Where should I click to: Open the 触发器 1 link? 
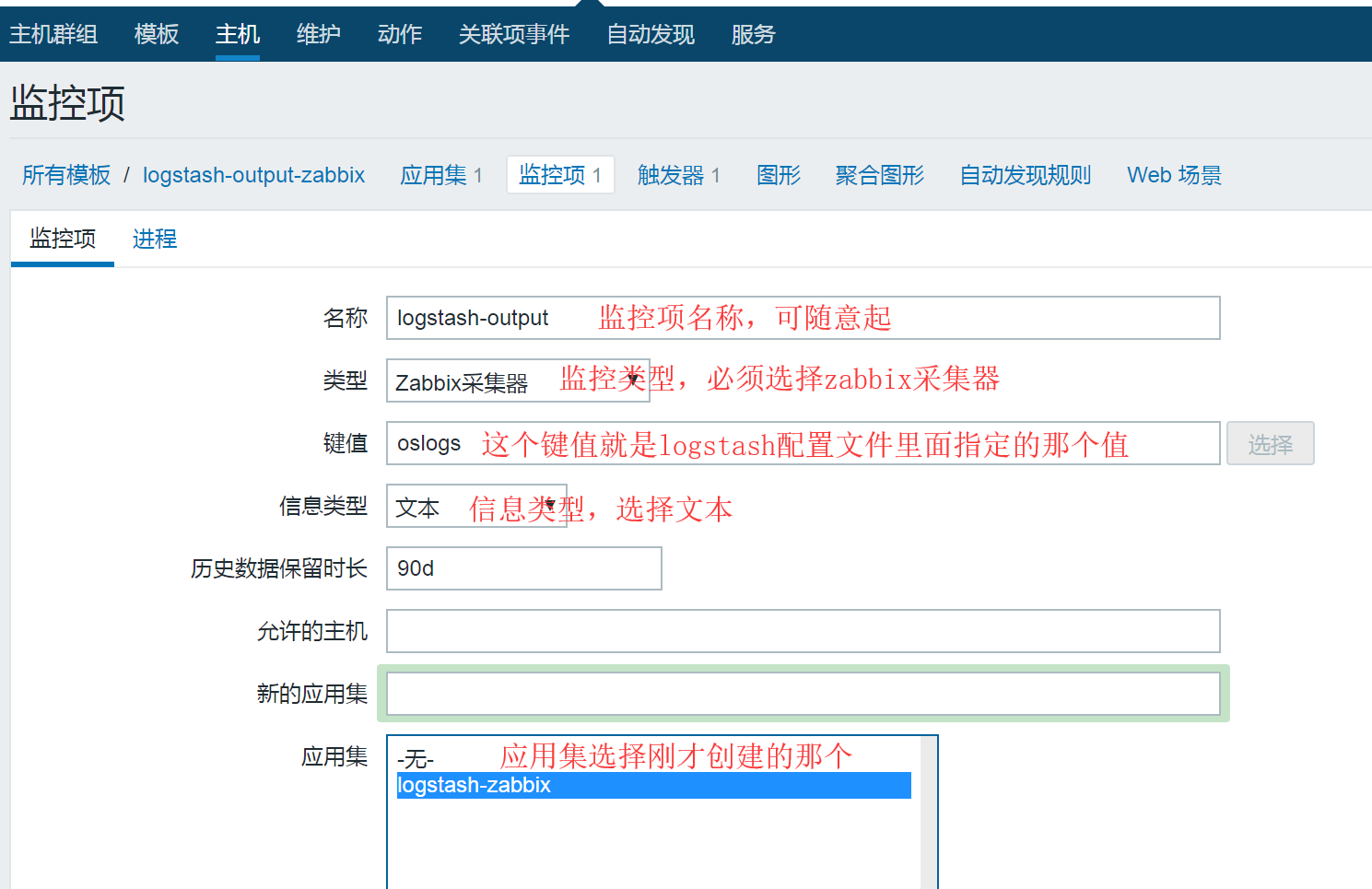[679, 175]
